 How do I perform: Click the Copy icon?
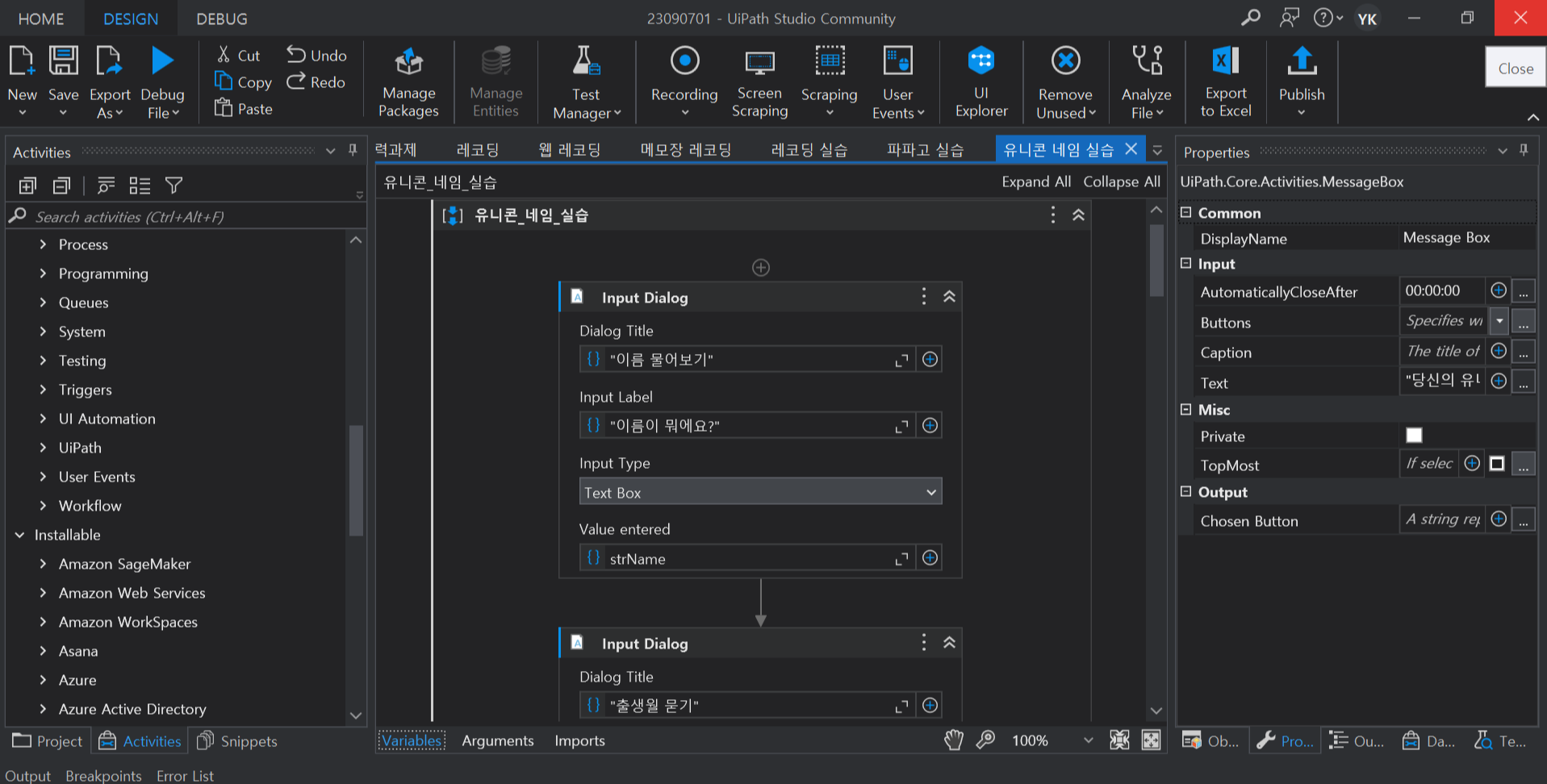coord(224,81)
